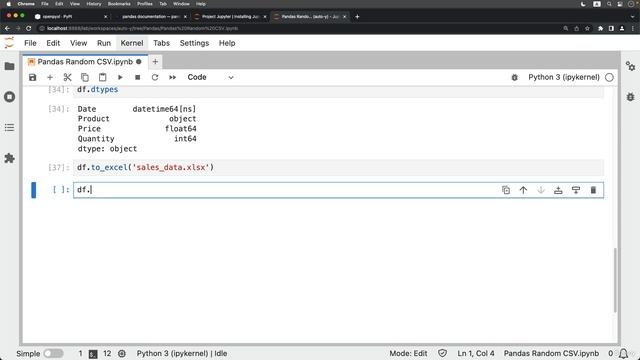Click the JupyterLab logo icon
This screenshot has width=640, height=360.
9,43
